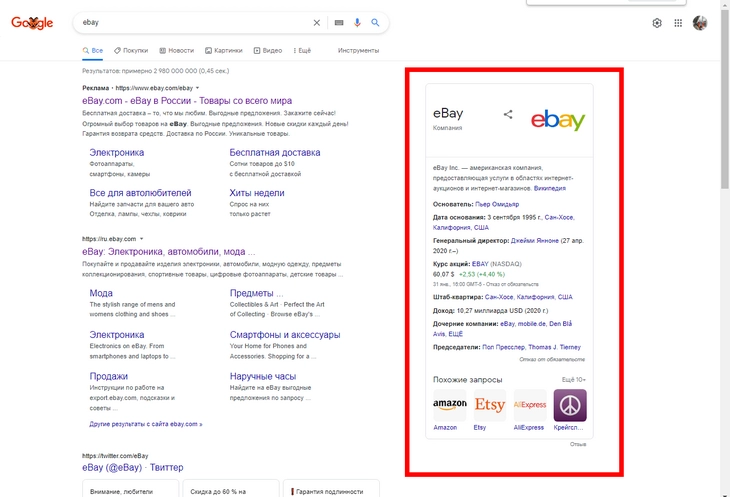Screen dimensions: 730x497
Task: Click Другие результаты с сайта ebay.com
Action: [146, 424]
